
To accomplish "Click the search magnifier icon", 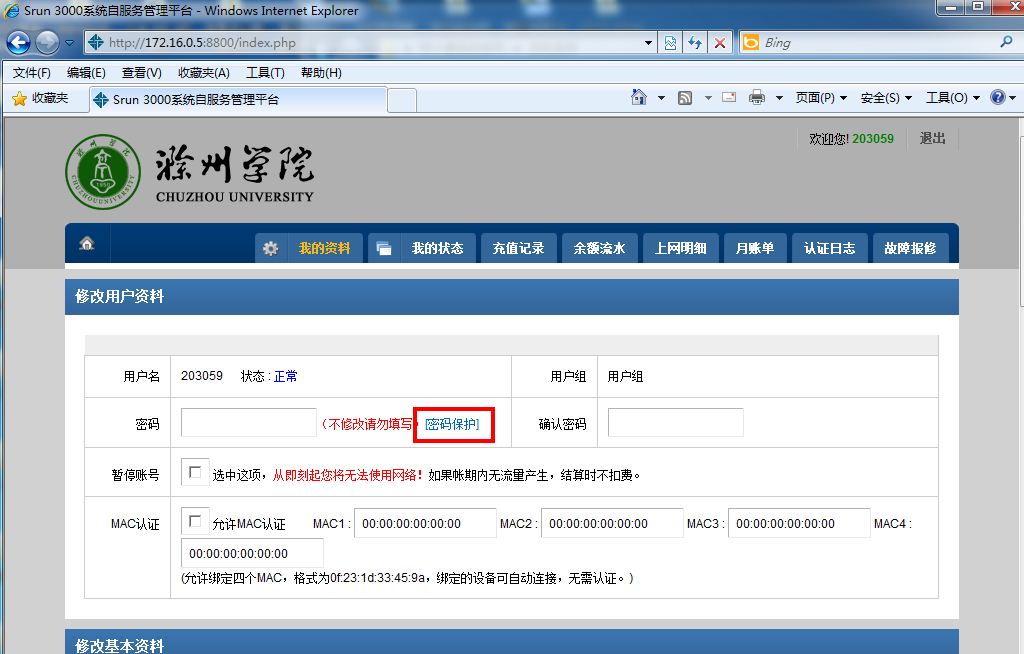I will tap(1006, 42).
